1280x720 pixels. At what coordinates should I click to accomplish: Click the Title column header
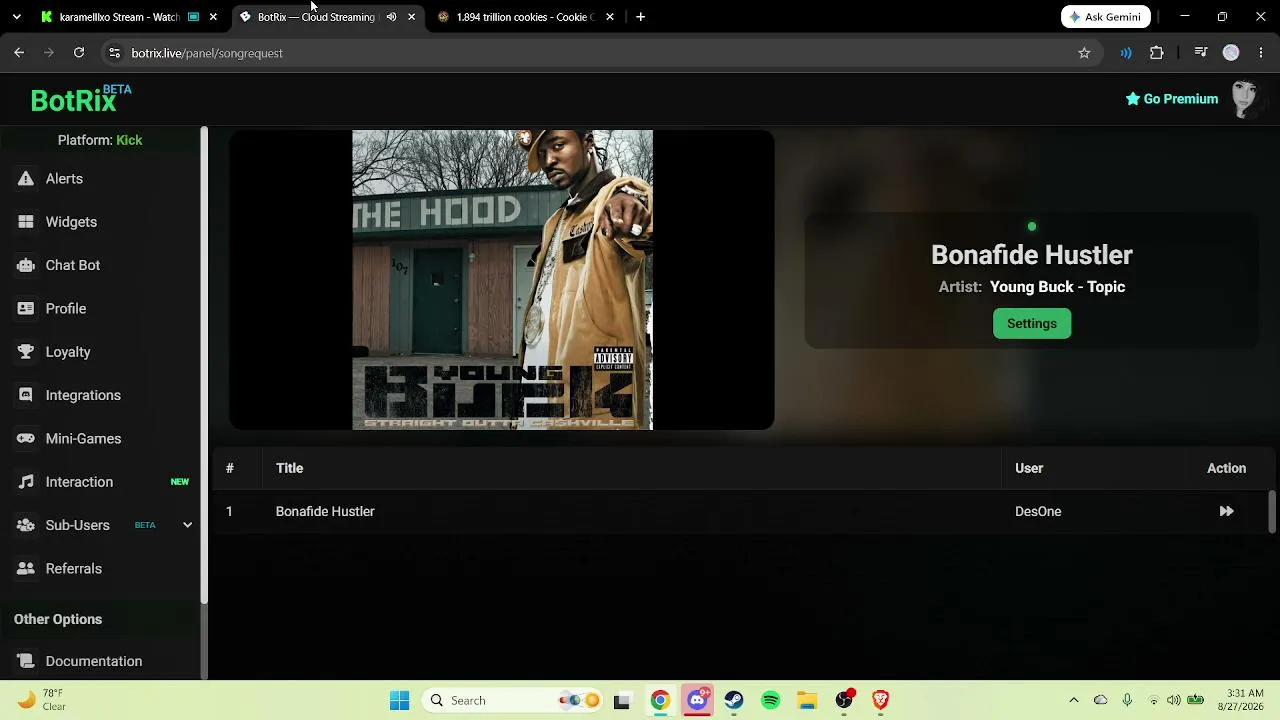pyautogui.click(x=289, y=468)
